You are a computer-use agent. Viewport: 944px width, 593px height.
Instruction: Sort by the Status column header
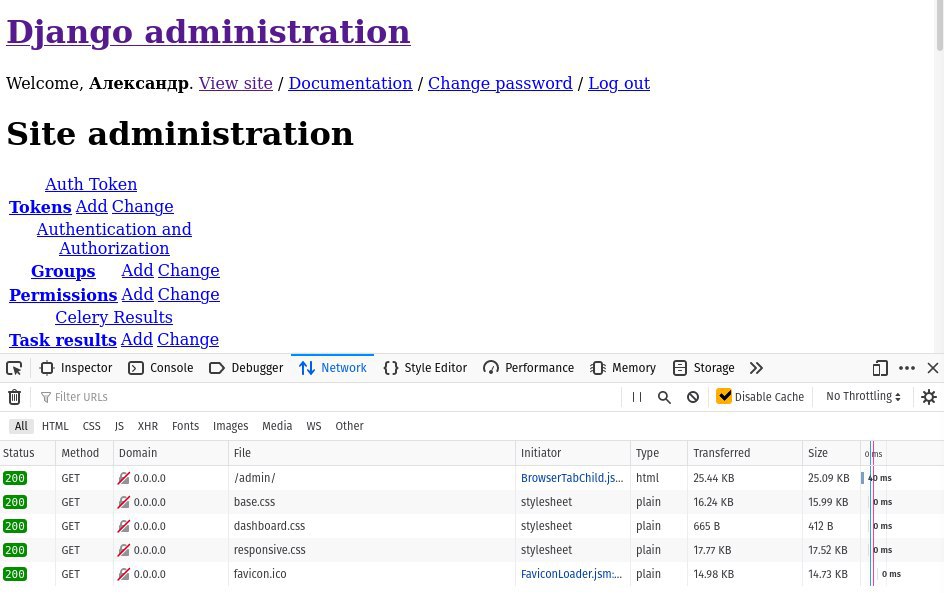[28, 453]
